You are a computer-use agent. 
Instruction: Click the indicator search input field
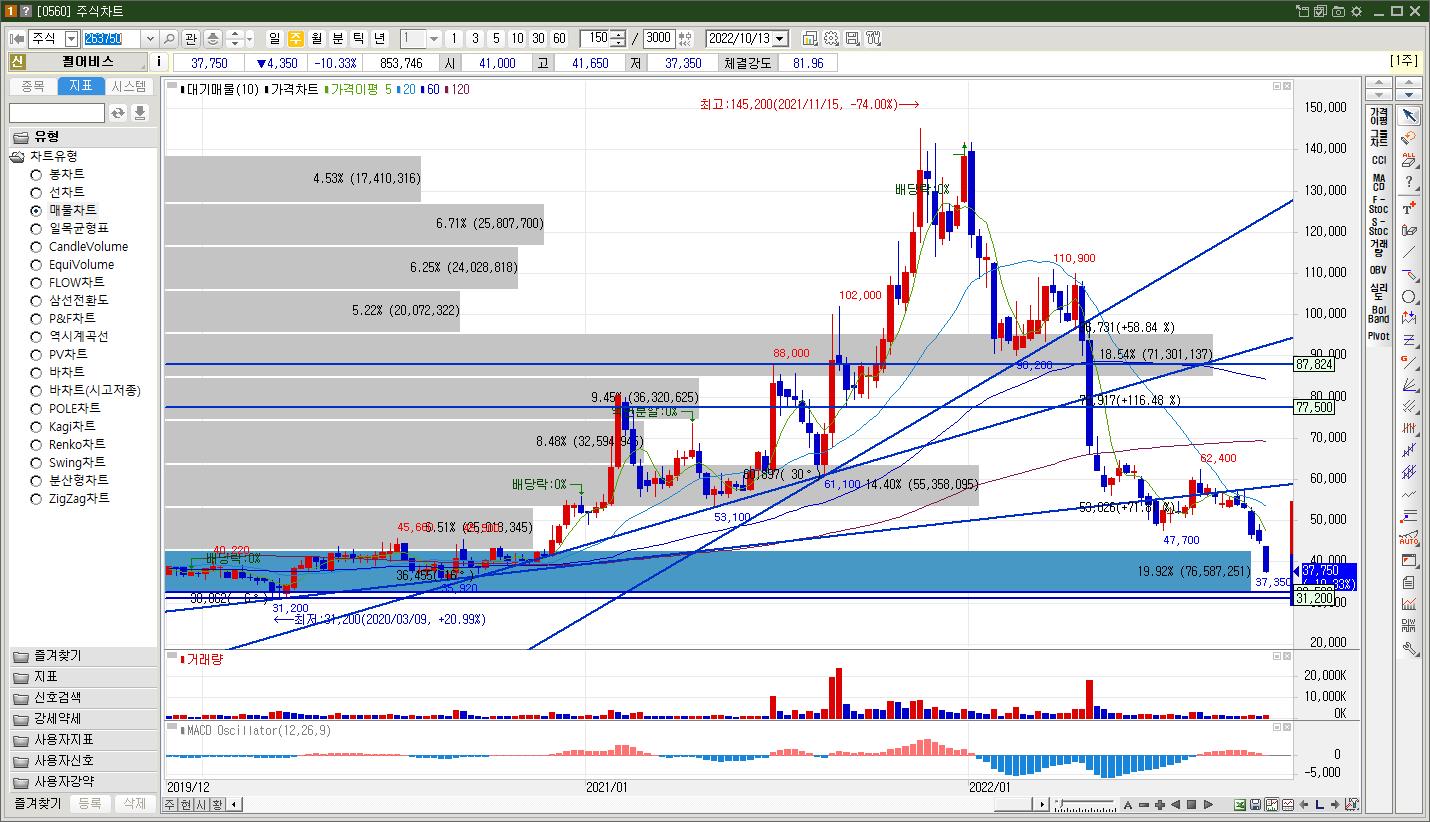[57, 113]
